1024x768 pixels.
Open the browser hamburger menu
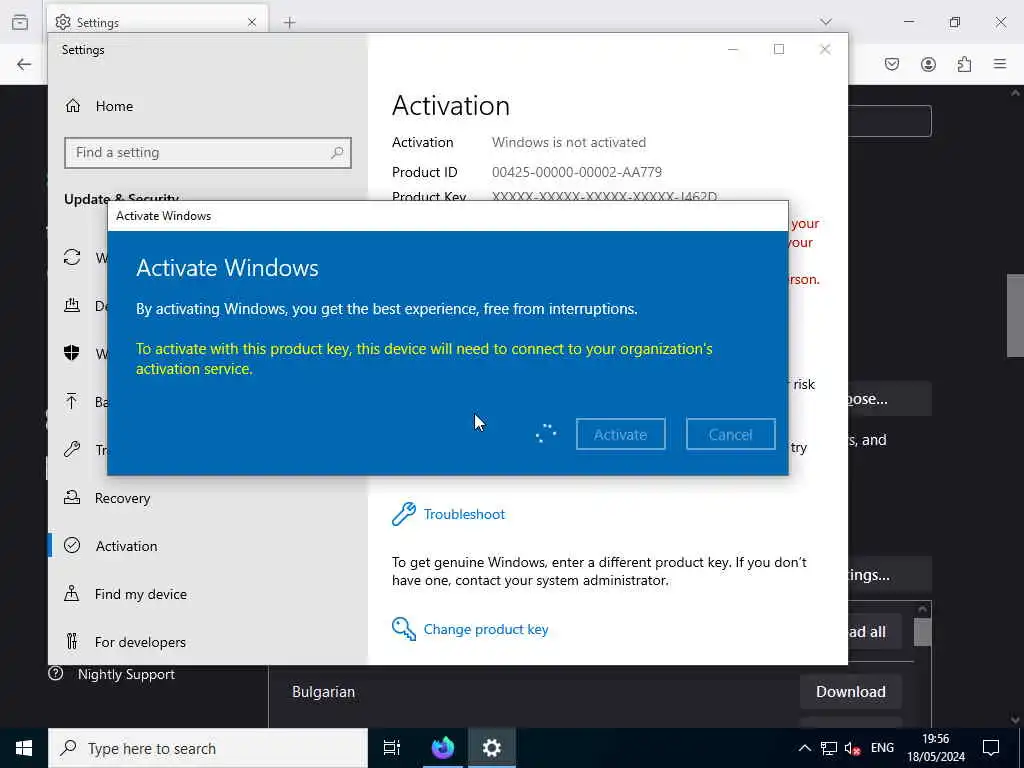(x=1000, y=64)
